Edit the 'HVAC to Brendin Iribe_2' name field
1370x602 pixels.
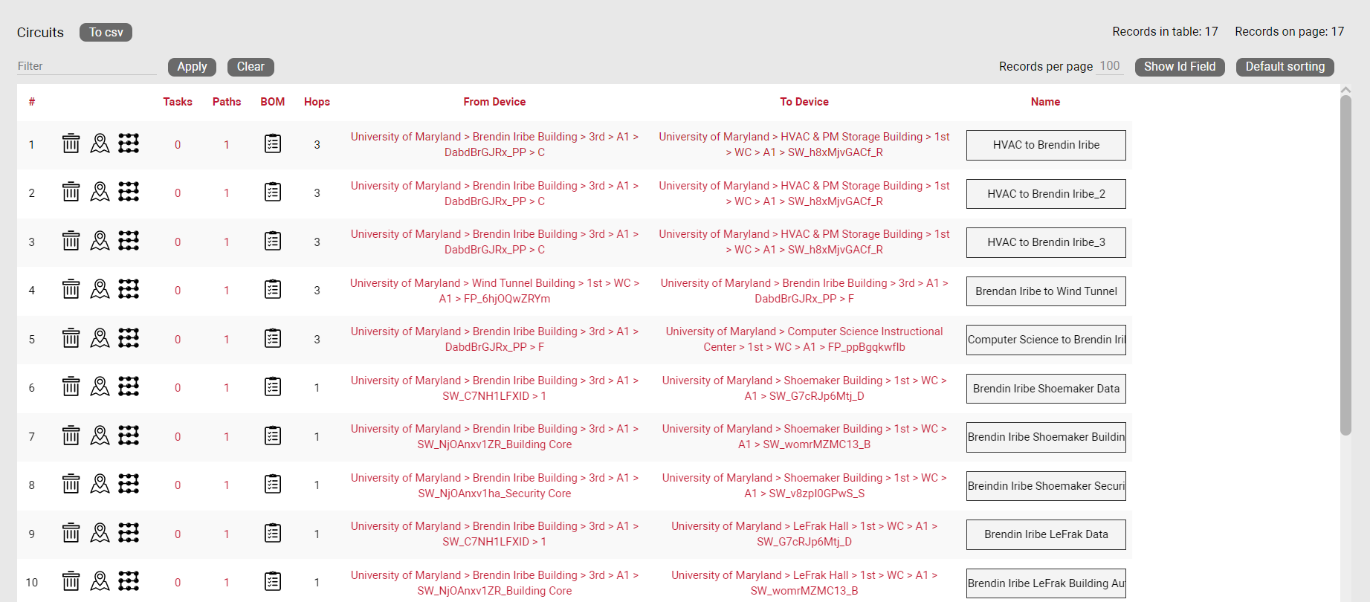click(x=1045, y=194)
